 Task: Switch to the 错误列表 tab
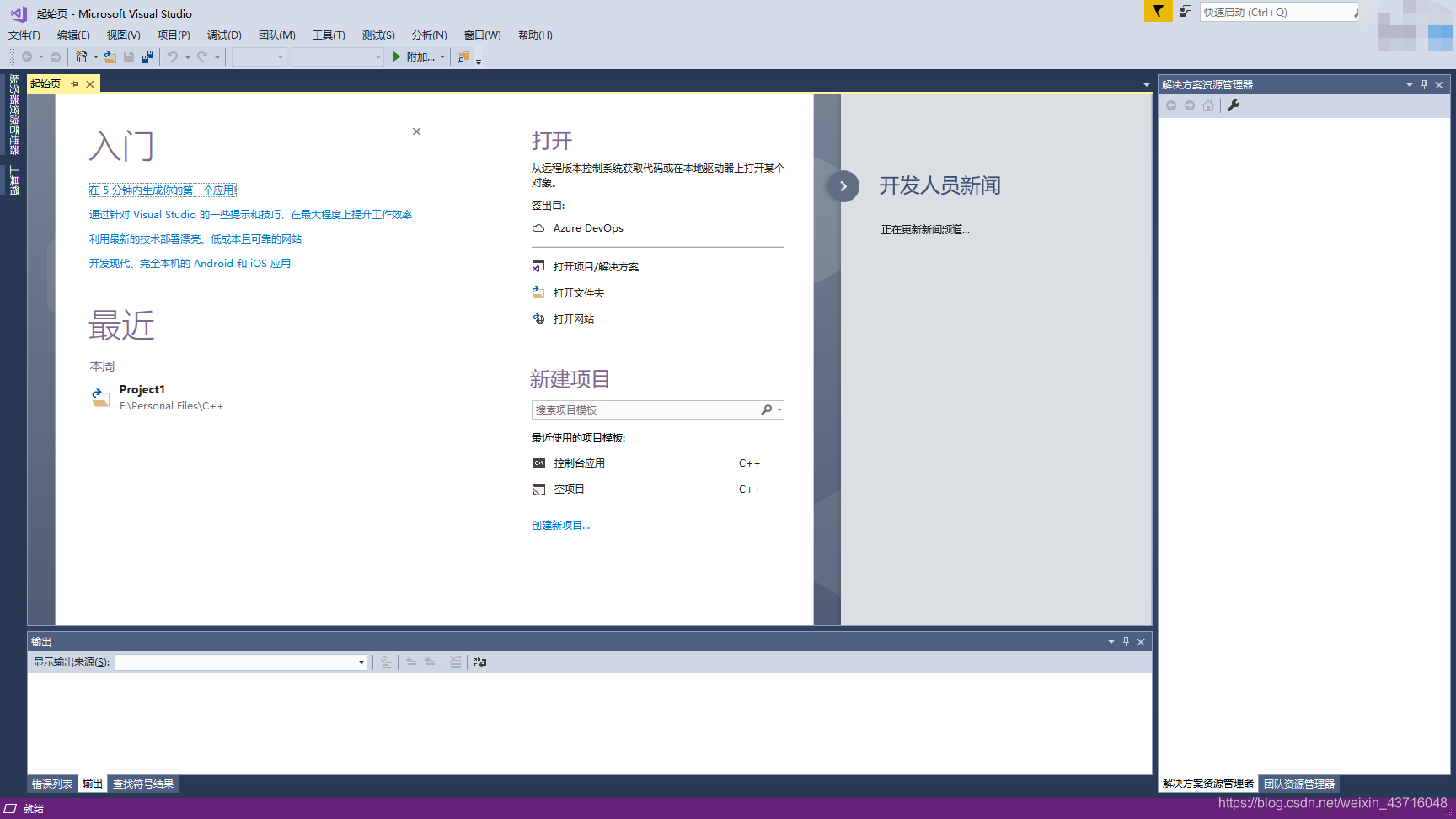[52, 784]
